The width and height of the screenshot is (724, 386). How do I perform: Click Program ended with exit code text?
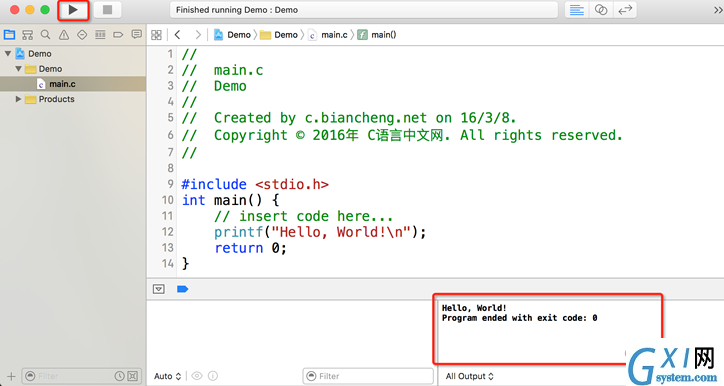pos(519,318)
